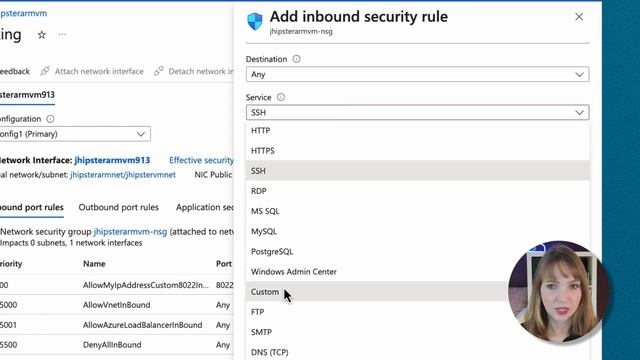This screenshot has height=360, width=640.
Task: Click the Service info icon
Action: [x=281, y=97]
